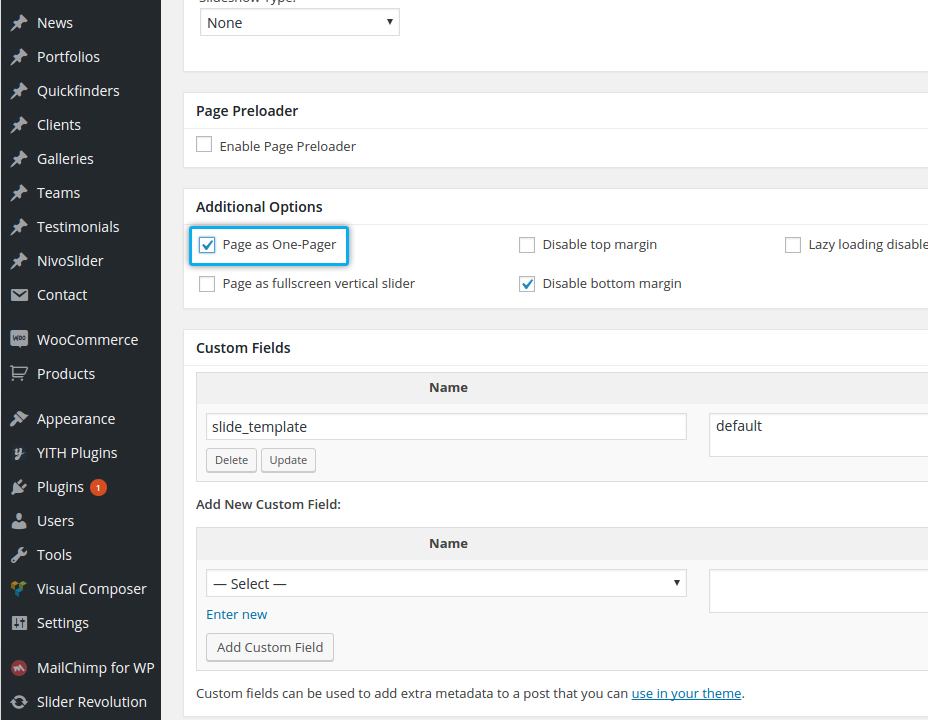This screenshot has height=720, width=928.
Task: Open Visual Composer menu item
Action: pos(91,589)
